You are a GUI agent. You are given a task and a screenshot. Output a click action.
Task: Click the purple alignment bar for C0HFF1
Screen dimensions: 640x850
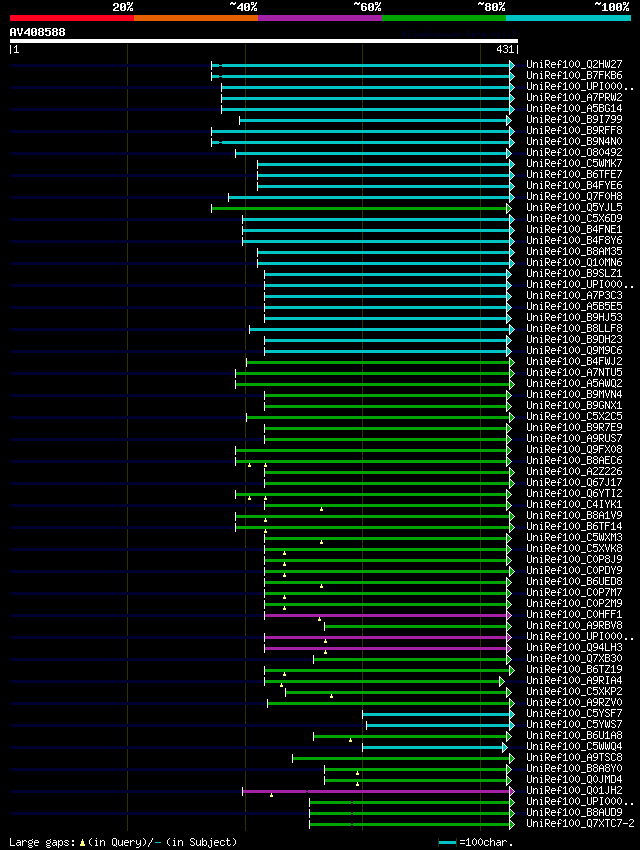pyautogui.click(x=386, y=615)
